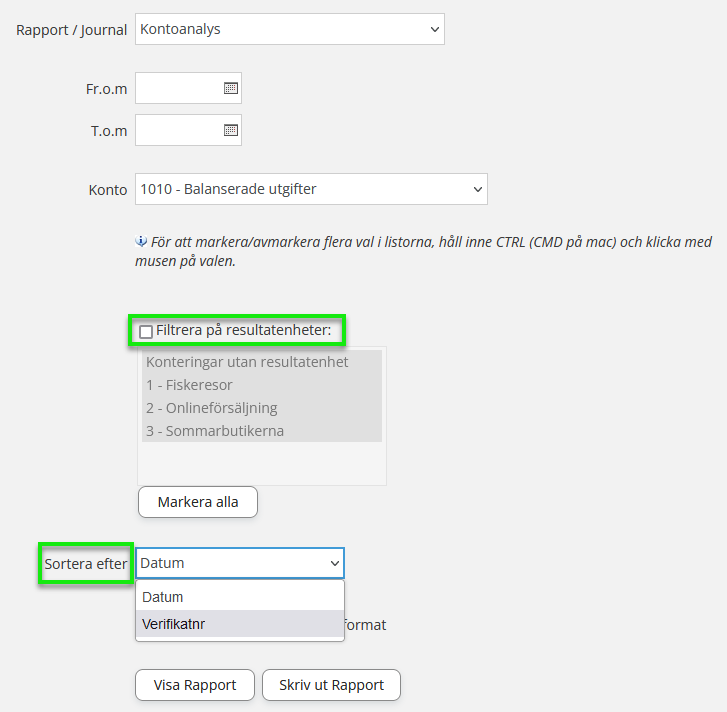The image size is (727, 712).
Task: Click the Sortera efter dropdown showing Datum
Action: [240, 563]
